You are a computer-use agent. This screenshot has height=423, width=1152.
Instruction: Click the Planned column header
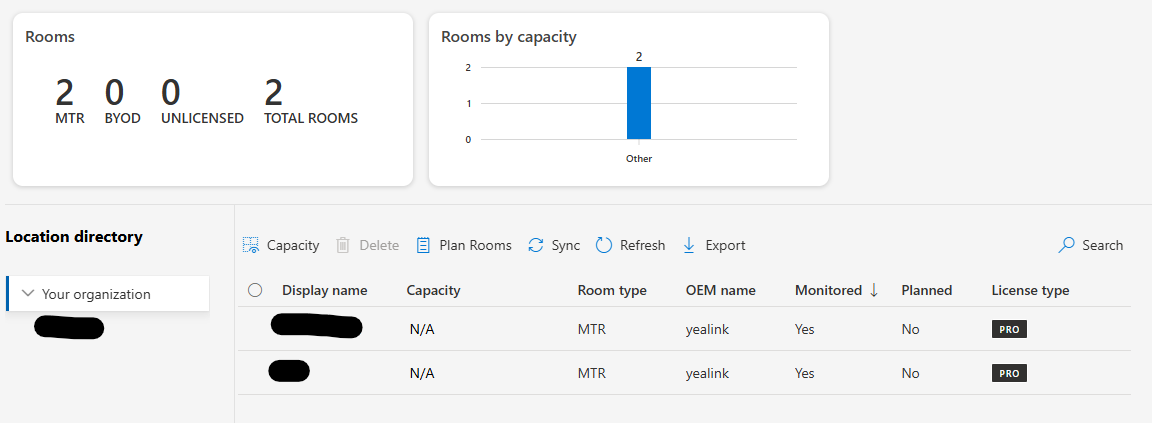(x=926, y=290)
